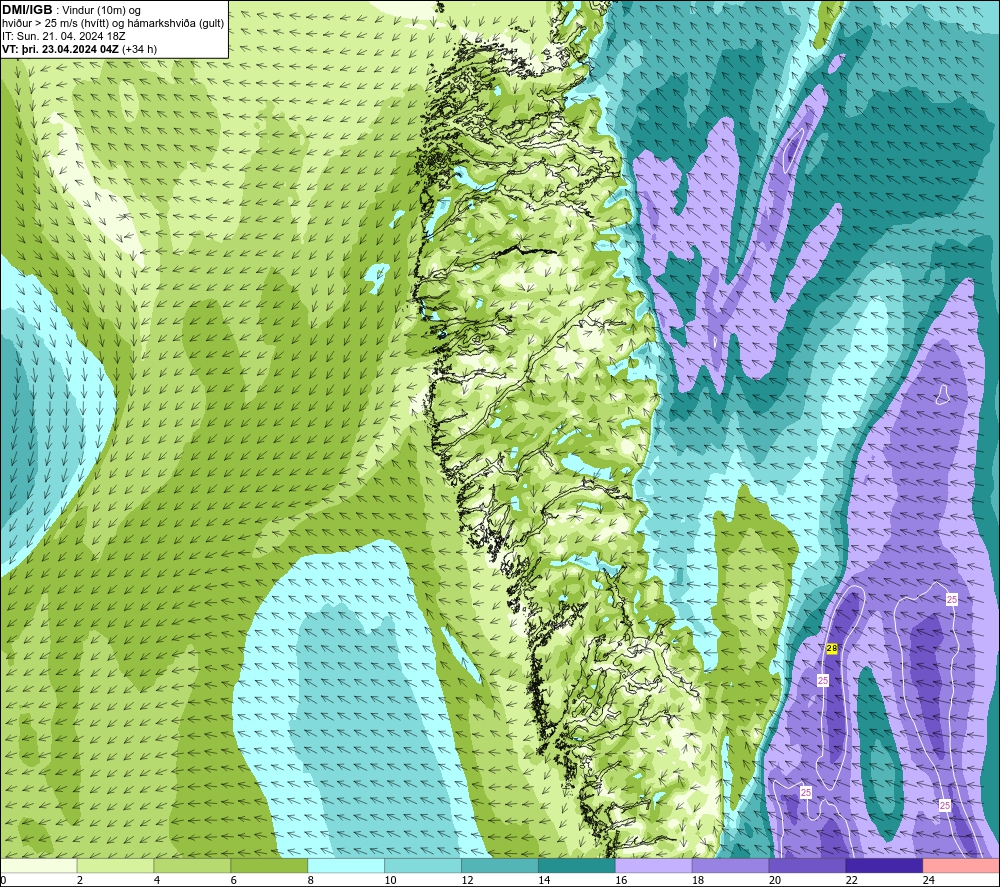Viewport: 1000px width, 887px height.
Task: Click the '(+34 h)' forecast offset text
Action: (x=139, y=48)
